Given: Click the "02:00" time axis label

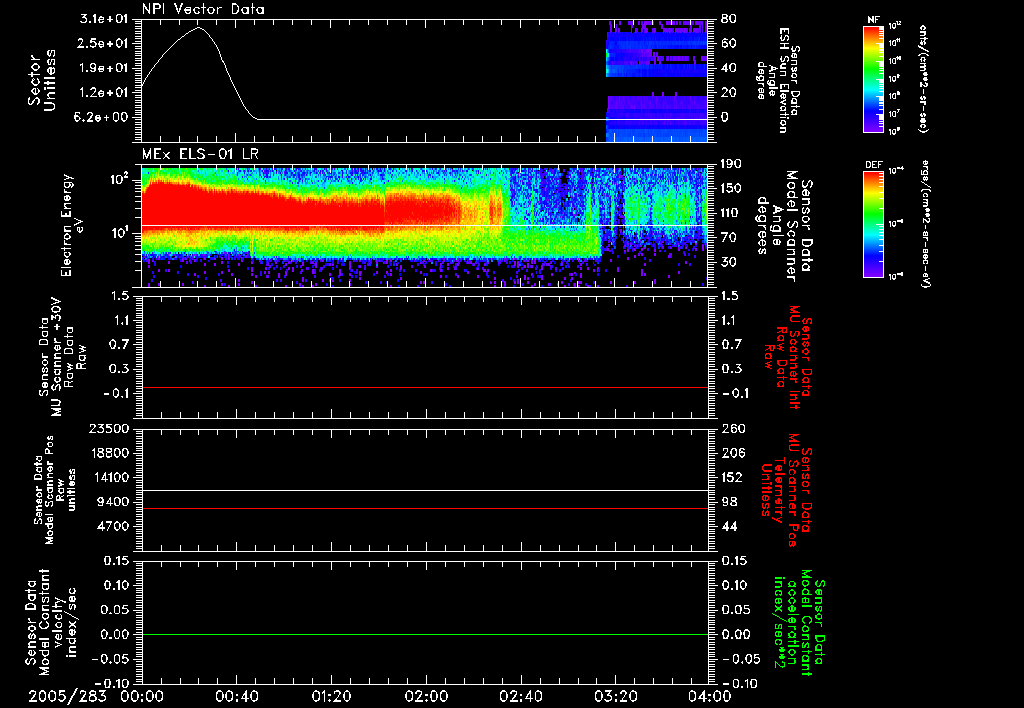Looking at the screenshot, I should click(426, 696).
